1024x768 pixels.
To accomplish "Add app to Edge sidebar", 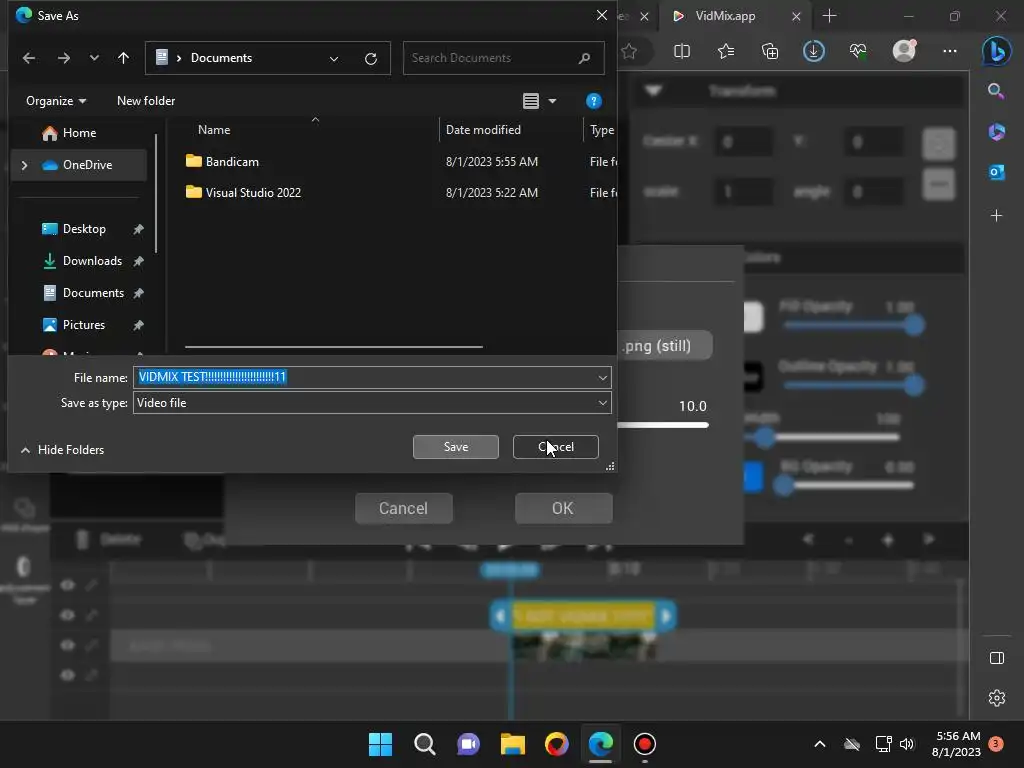I will click(997, 216).
